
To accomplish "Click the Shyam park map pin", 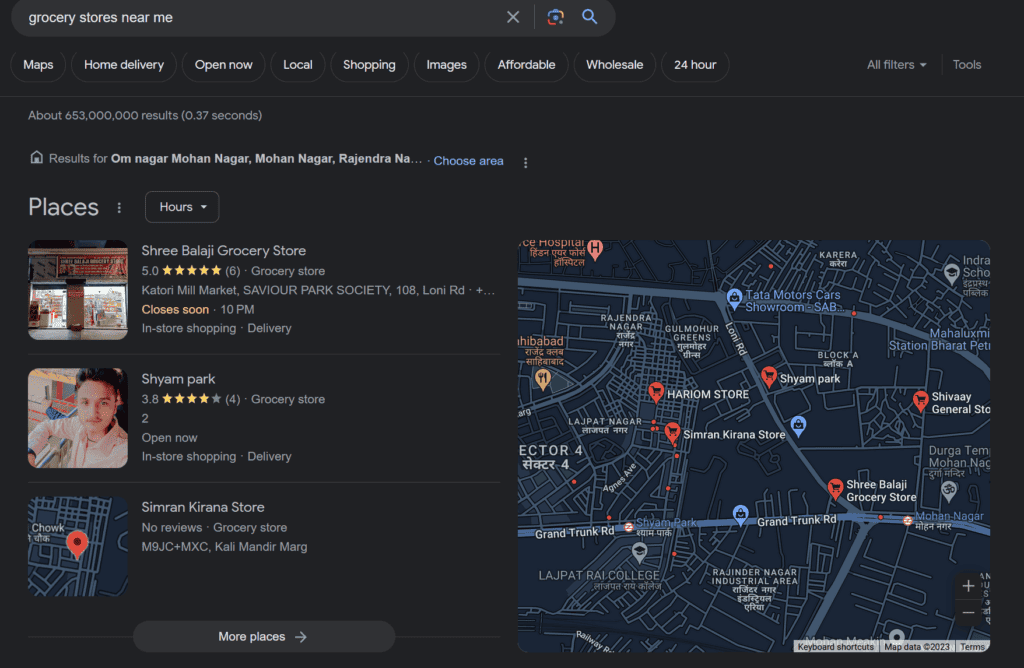I will click(769, 378).
